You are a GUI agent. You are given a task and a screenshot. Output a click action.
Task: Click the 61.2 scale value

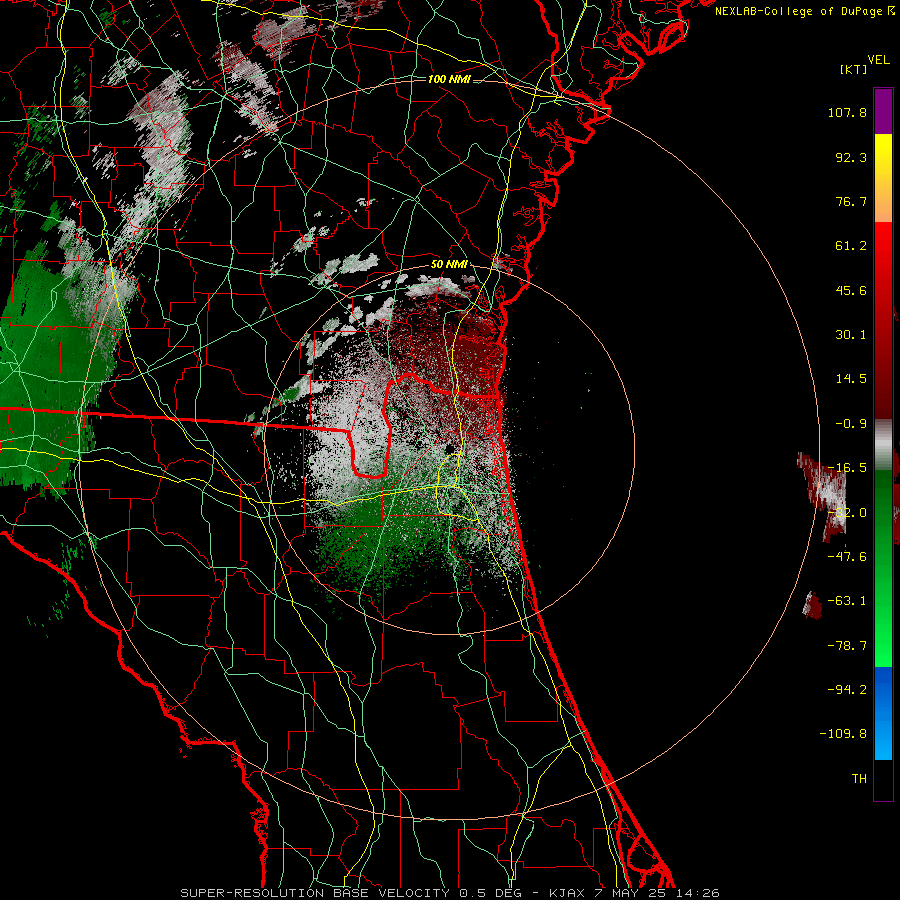tap(851, 246)
